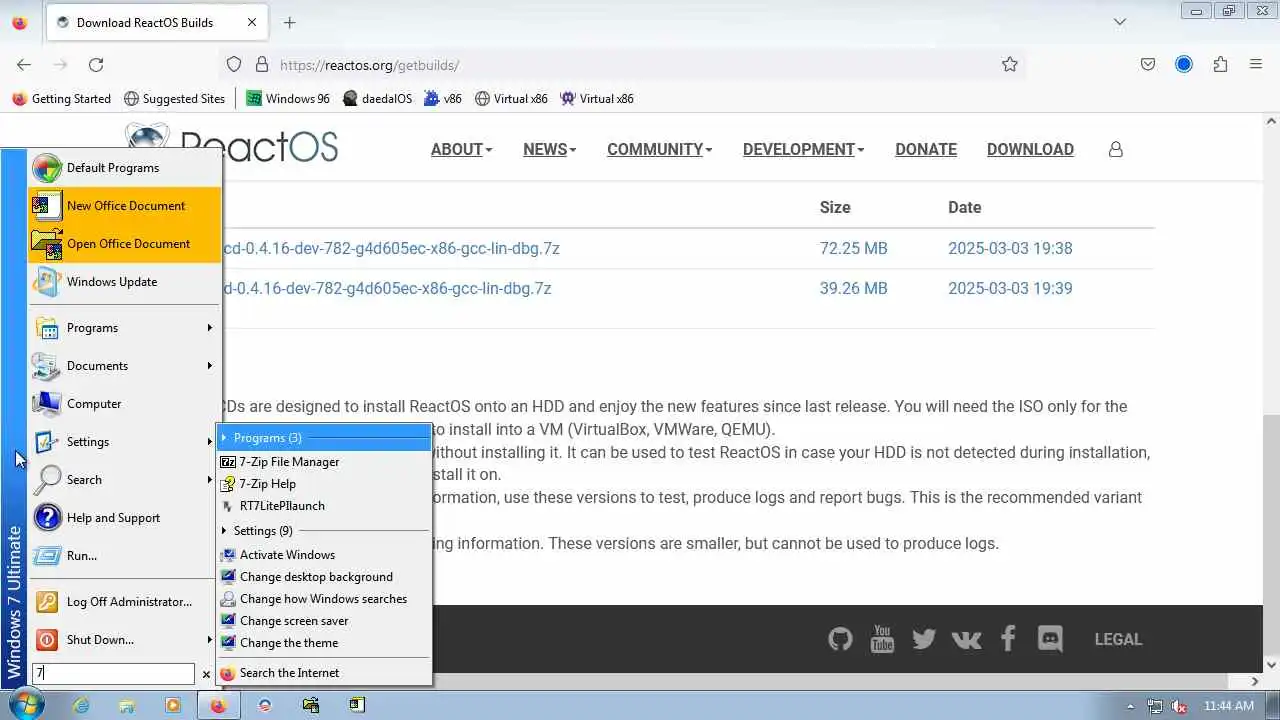Open the DOWNLOAD page link
This screenshot has width=1280, height=720.
pos(1030,149)
